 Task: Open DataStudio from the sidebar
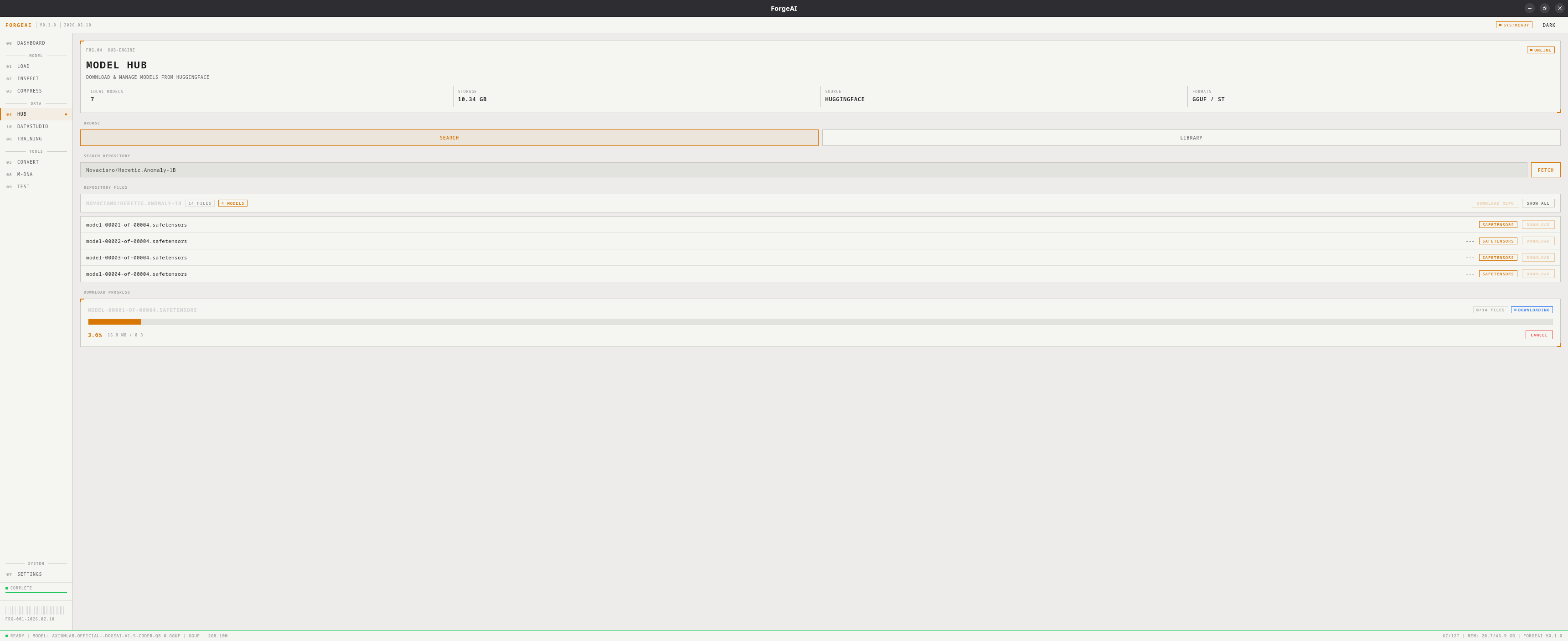tap(32, 127)
